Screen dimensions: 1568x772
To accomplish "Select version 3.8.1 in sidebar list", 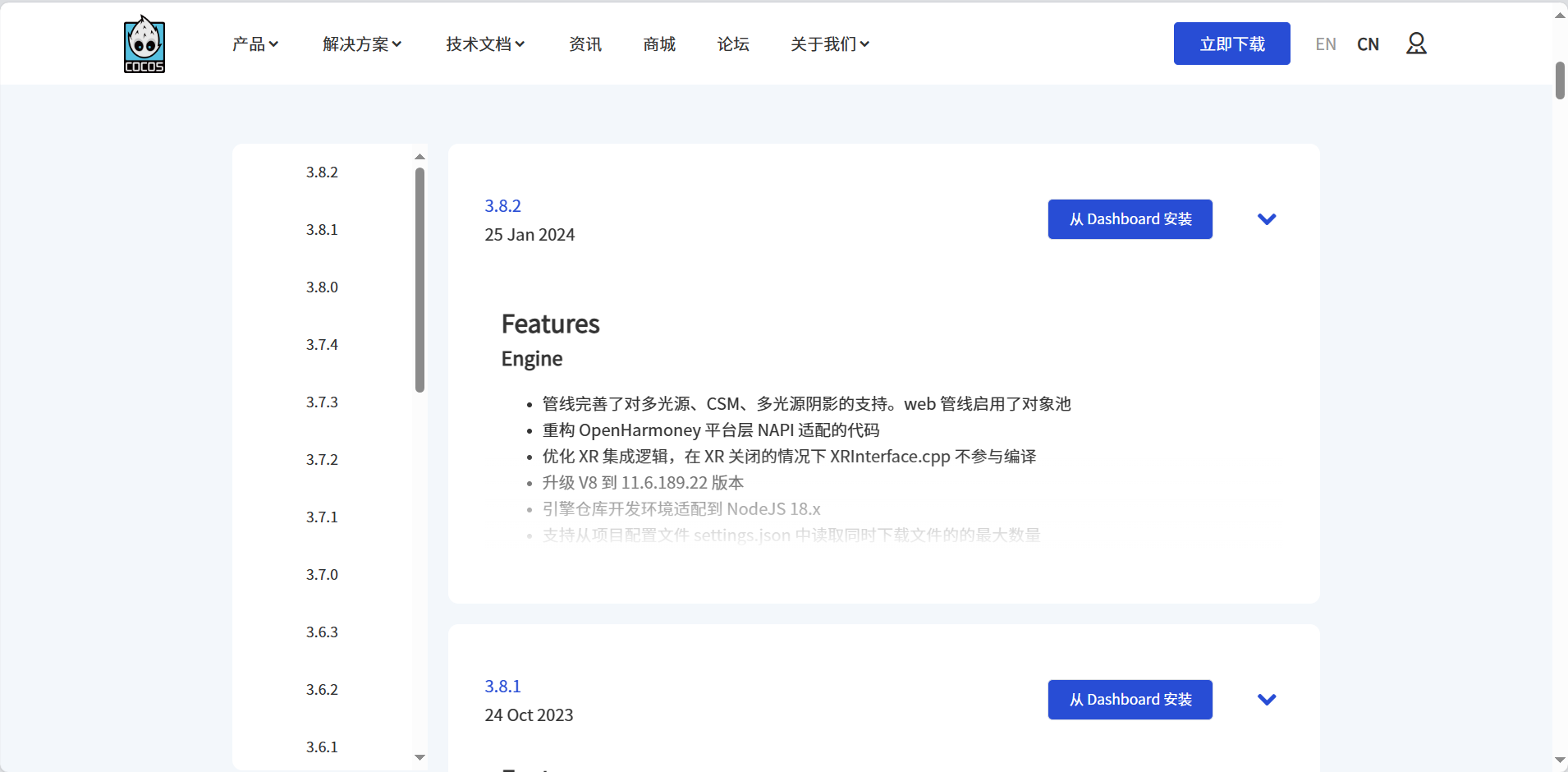I will pyautogui.click(x=322, y=230).
